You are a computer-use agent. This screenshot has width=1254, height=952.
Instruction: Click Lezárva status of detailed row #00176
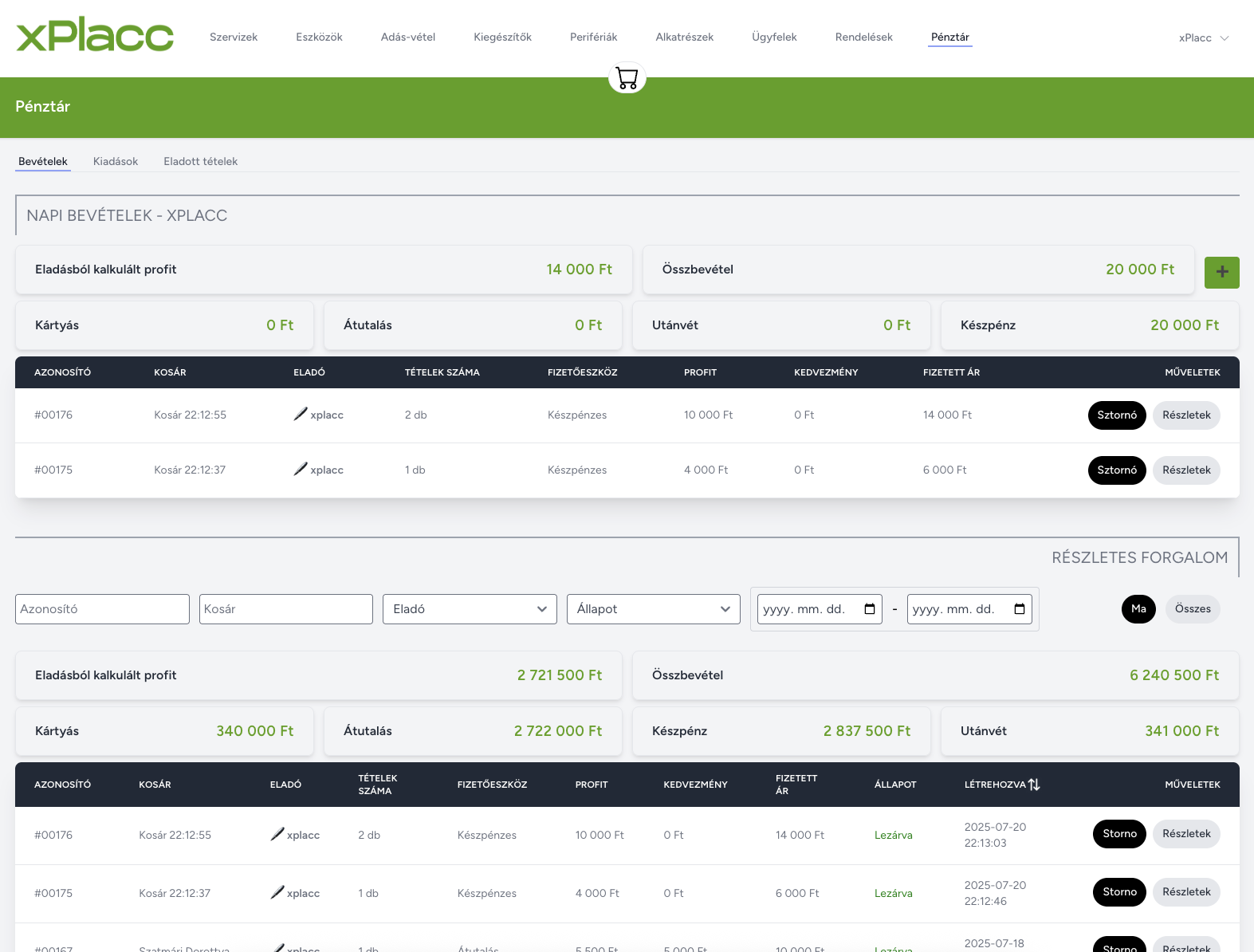[894, 835]
